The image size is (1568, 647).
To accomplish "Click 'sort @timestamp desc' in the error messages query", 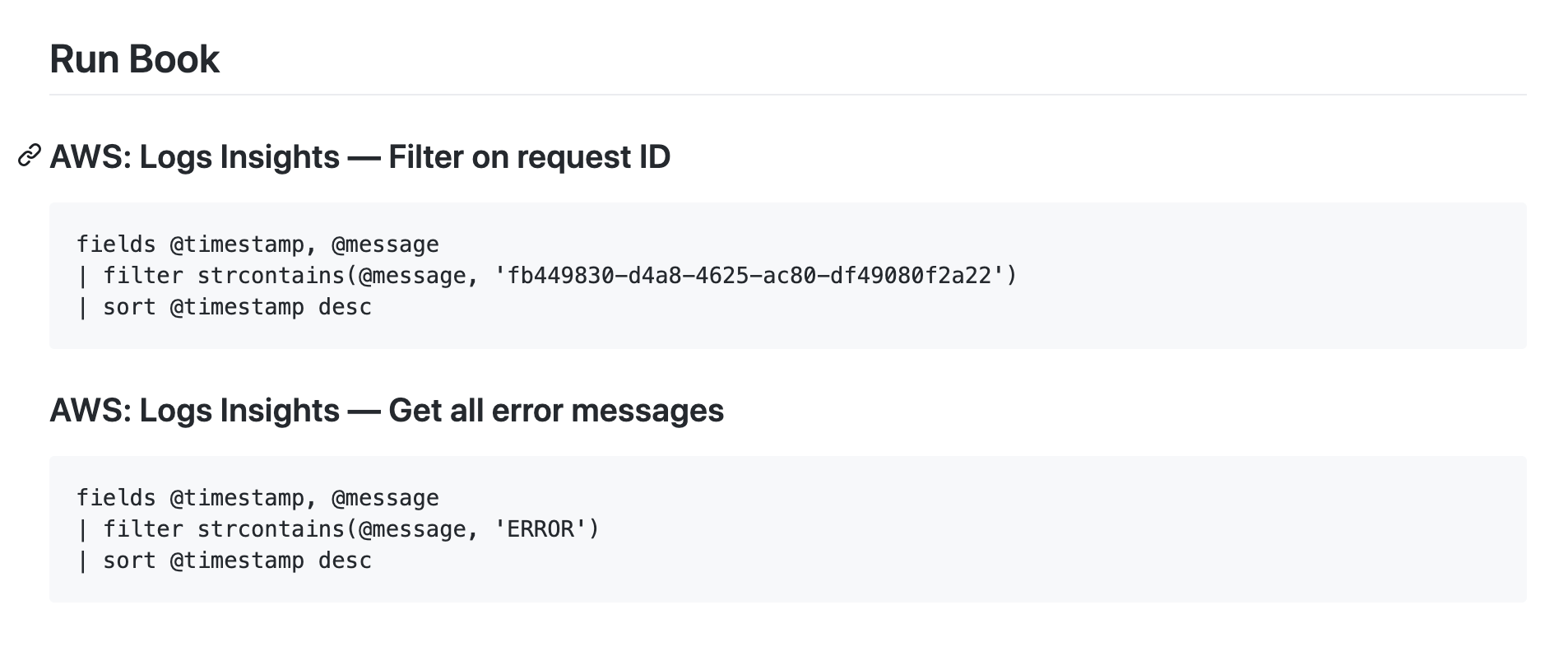I will pos(236,561).
